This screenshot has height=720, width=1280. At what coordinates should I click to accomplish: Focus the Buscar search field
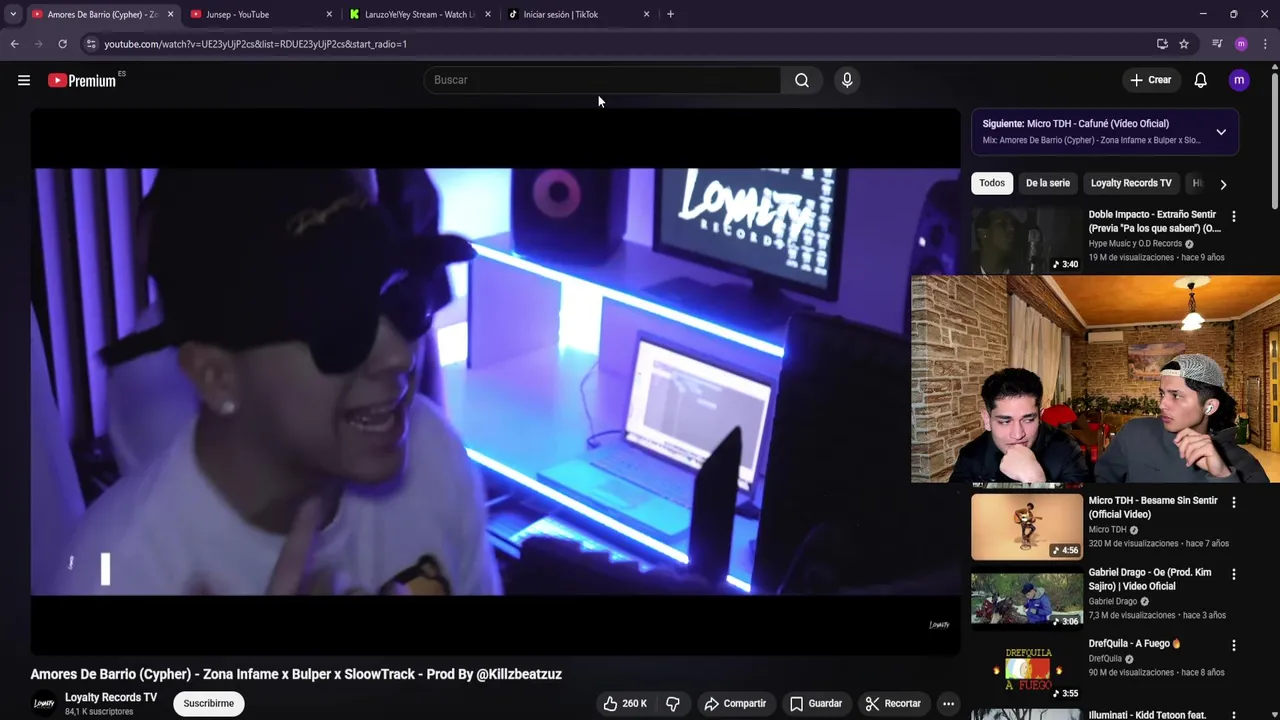602,80
